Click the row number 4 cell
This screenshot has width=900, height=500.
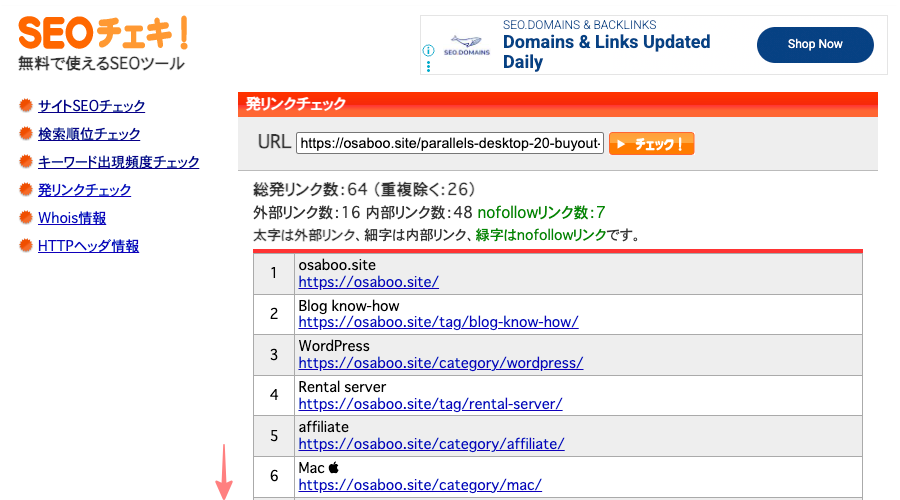(274, 395)
